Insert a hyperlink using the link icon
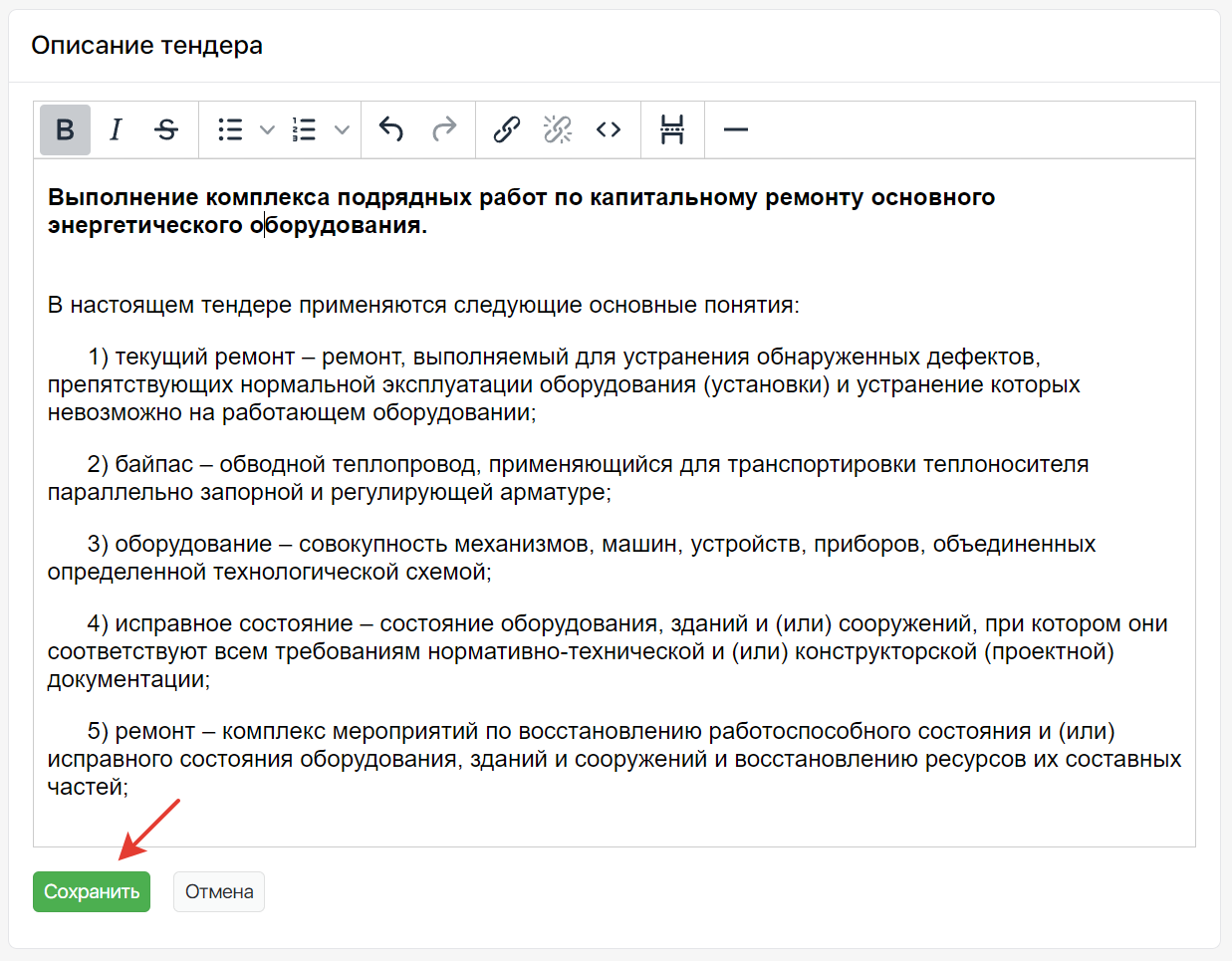This screenshot has height=961, width=1232. 506,129
